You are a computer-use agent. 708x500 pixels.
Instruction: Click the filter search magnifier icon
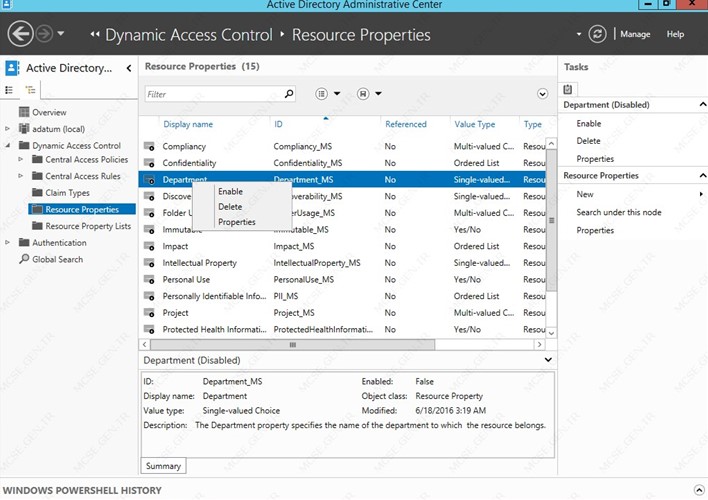(x=289, y=93)
